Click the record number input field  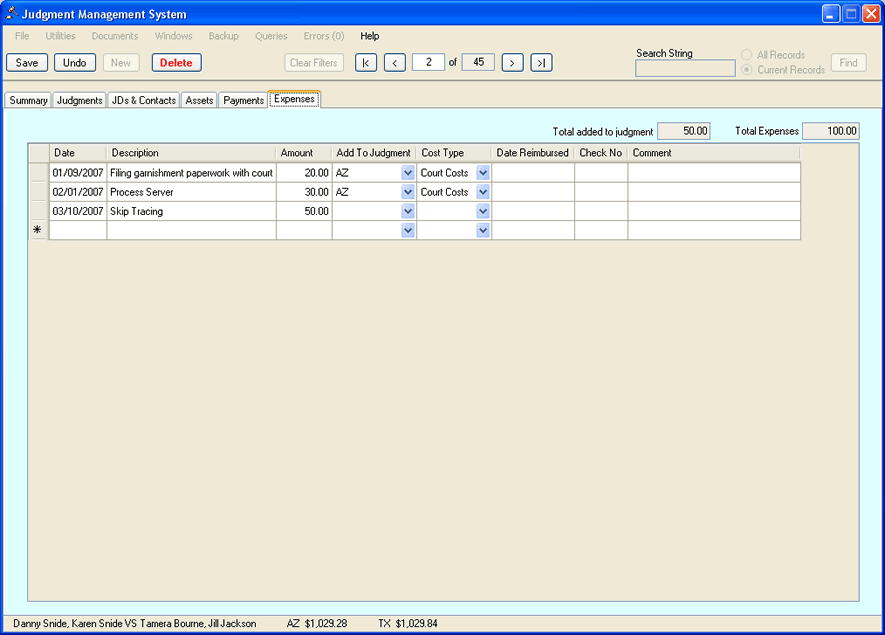pyautogui.click(x=428, y=62)
